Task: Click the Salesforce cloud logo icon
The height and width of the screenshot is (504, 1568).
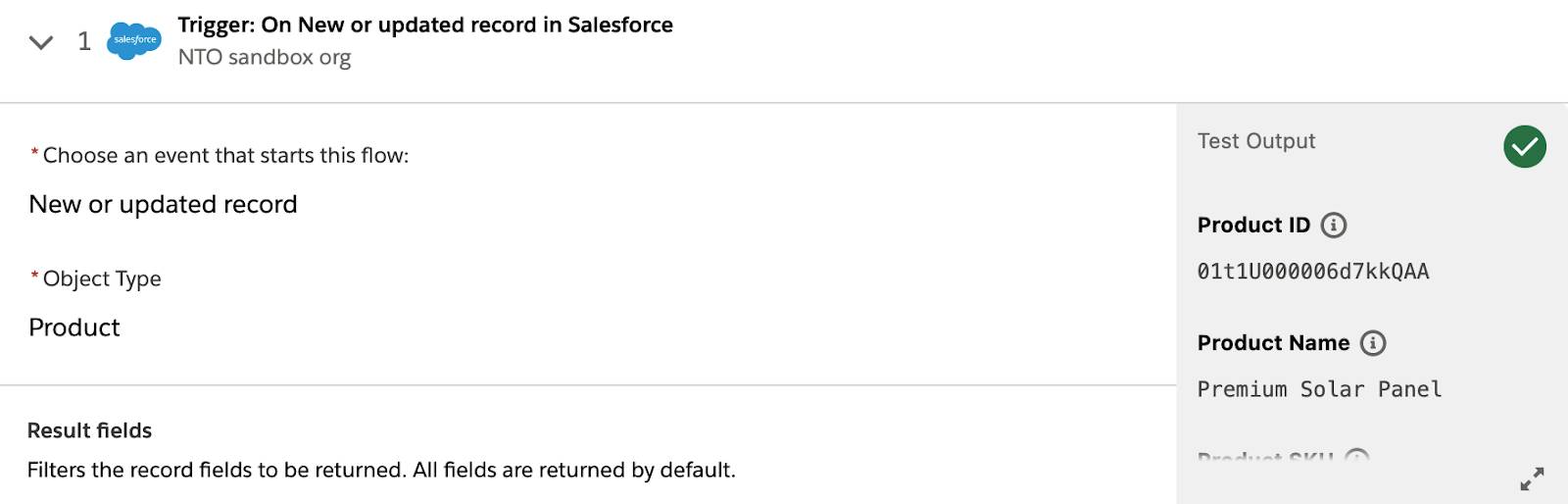Action: [x=134, y=40]
